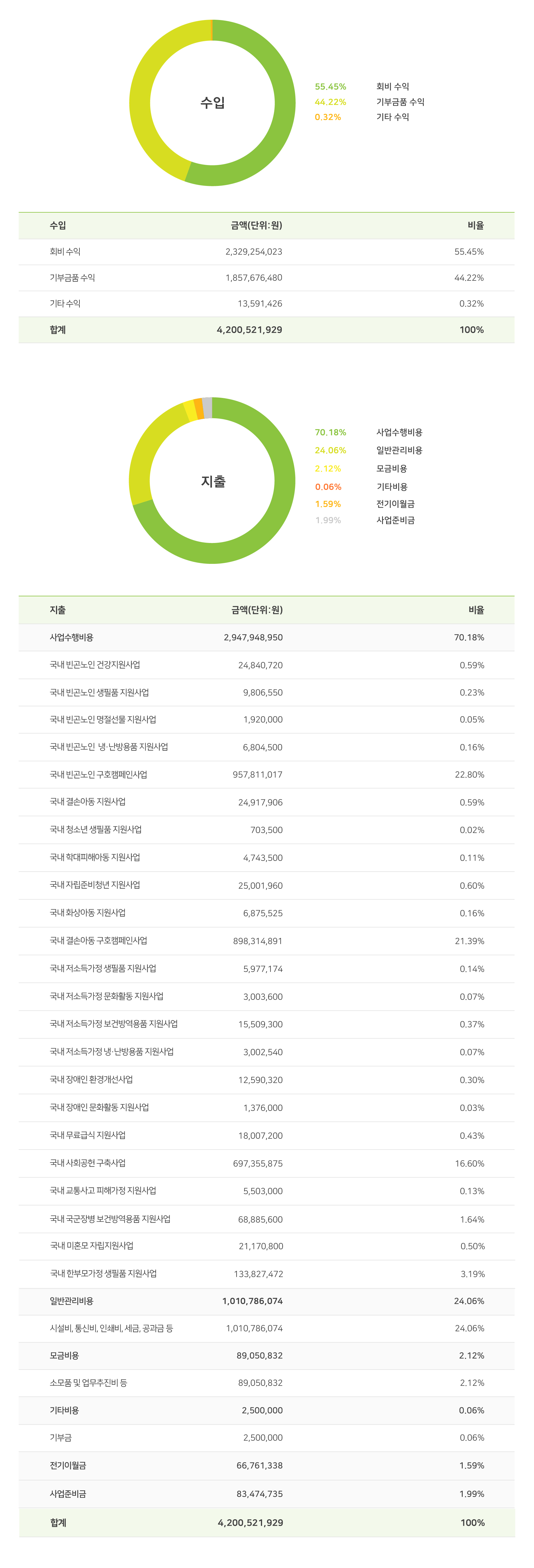Select the 소모품 및 업무추진비 등 row label
This screenshot has width=534, height=1568.
(89, 1382)
